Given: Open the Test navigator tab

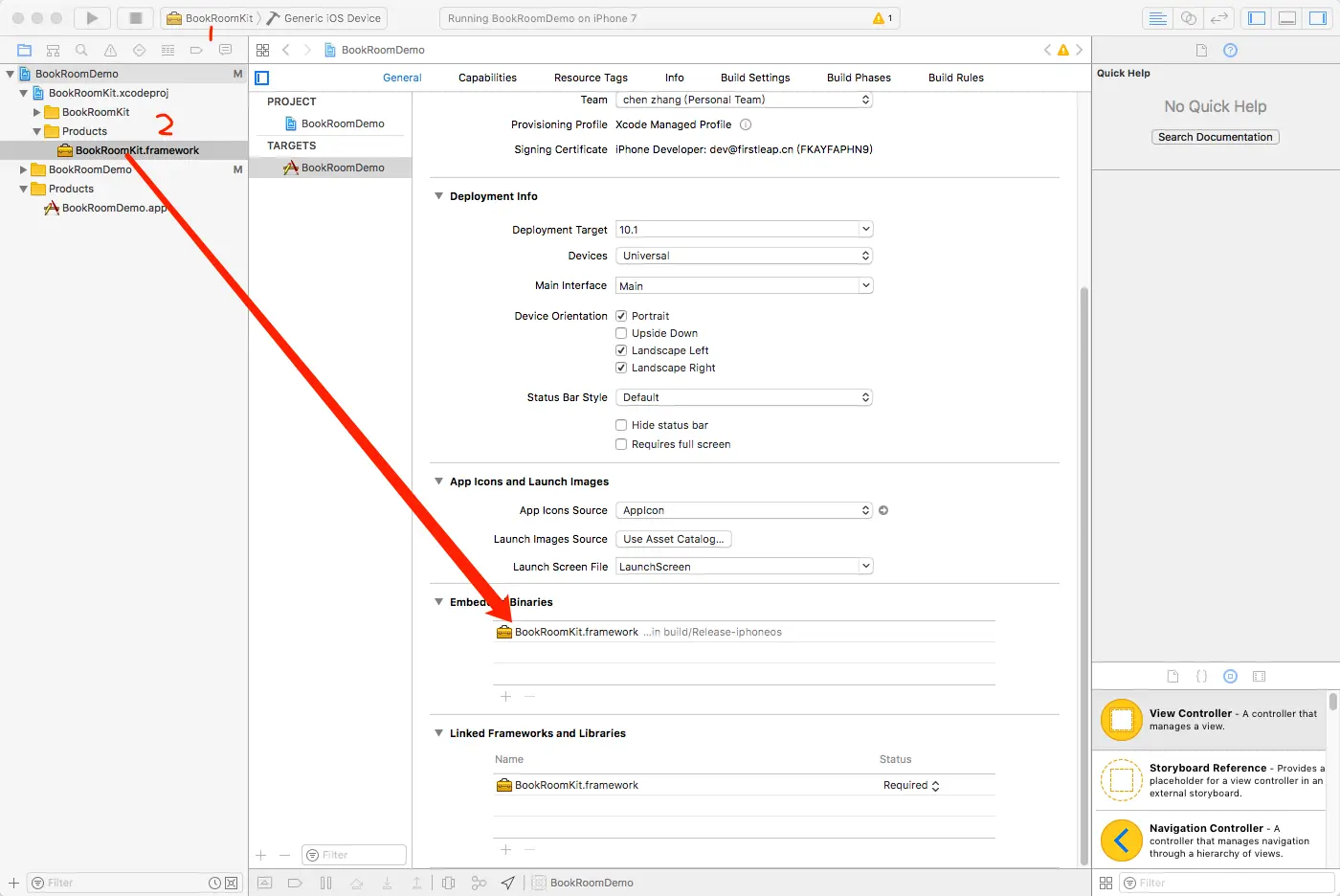Looking at the screenshot, I should pyautogui.click(x=140, y=50).
